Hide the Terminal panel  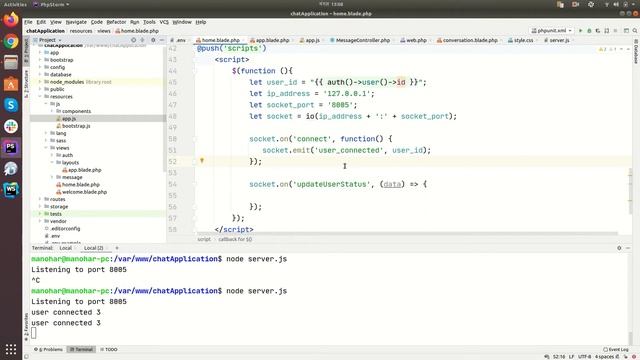click(628, 248)
